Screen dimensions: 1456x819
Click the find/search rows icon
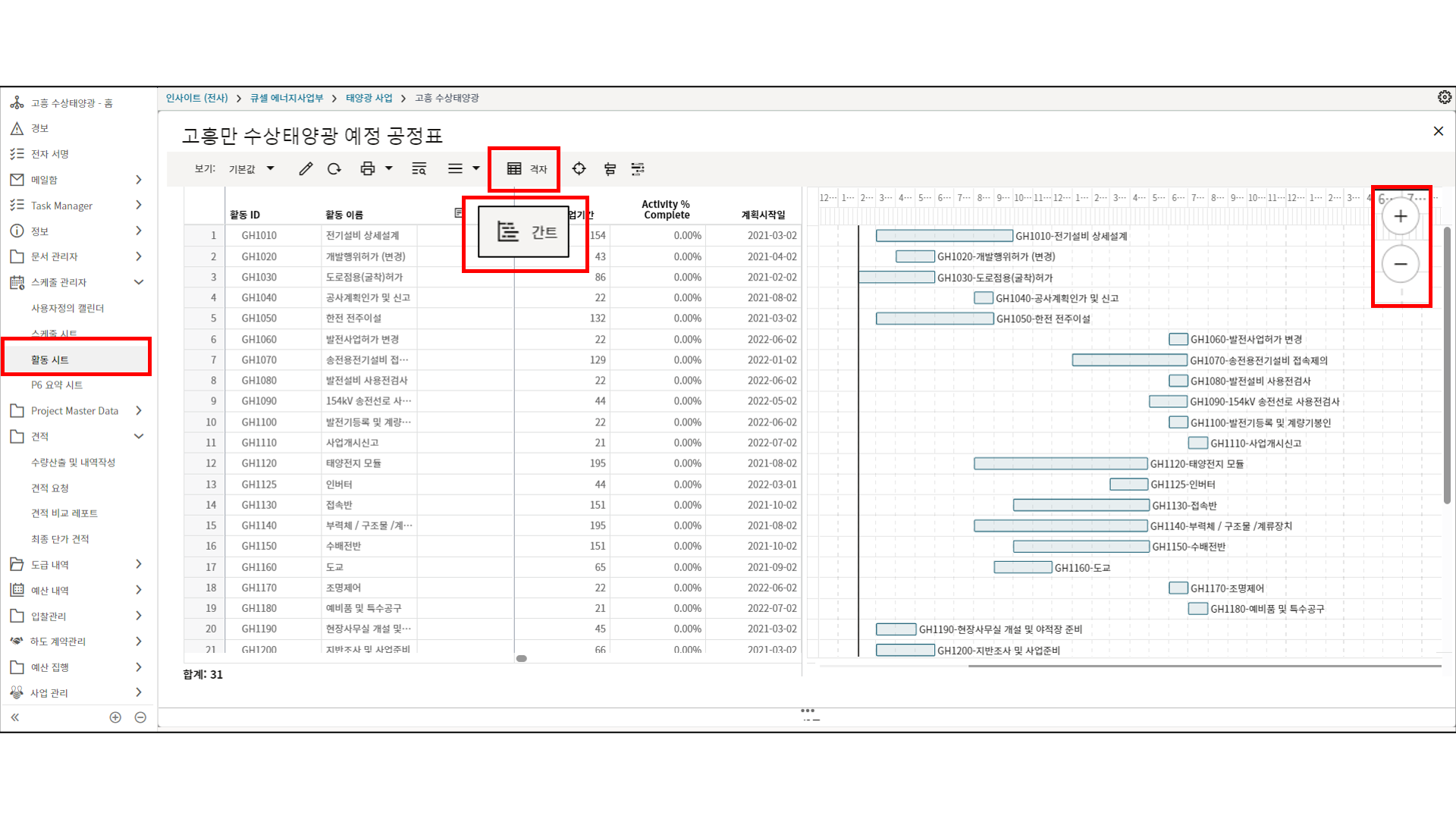click(419, 169)
